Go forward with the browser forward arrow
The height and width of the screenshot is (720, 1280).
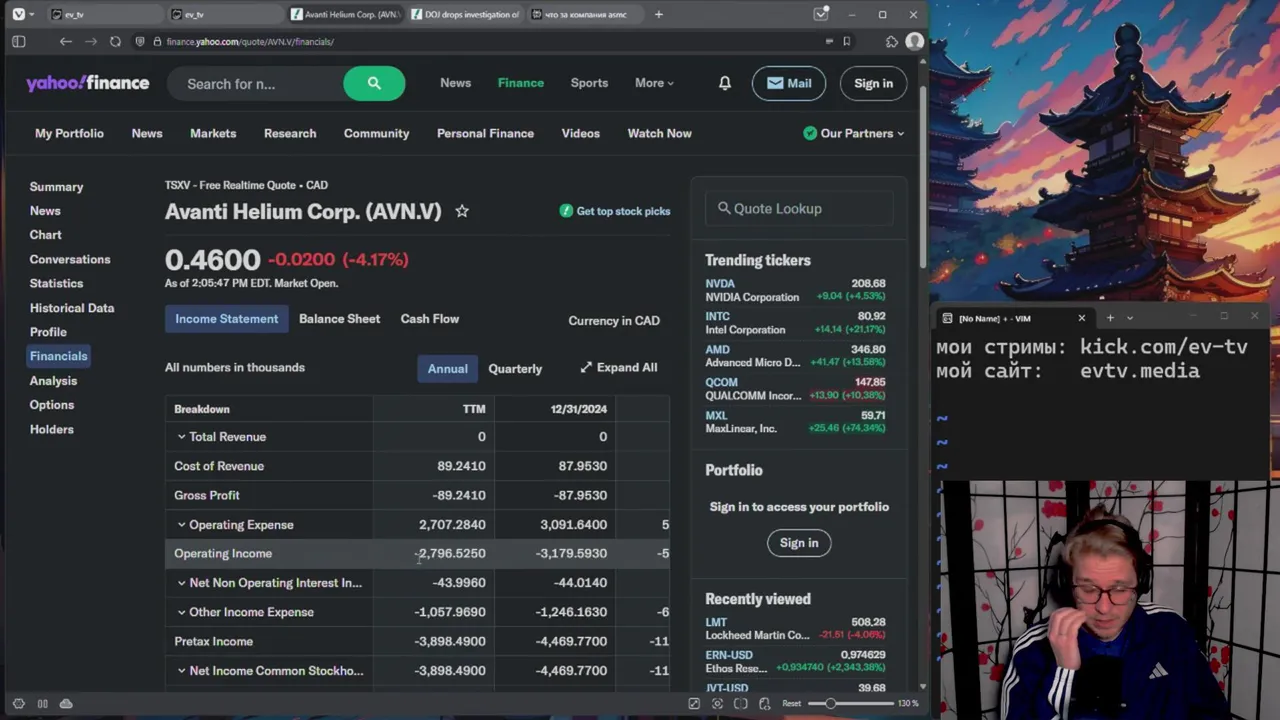click(90, 41)
